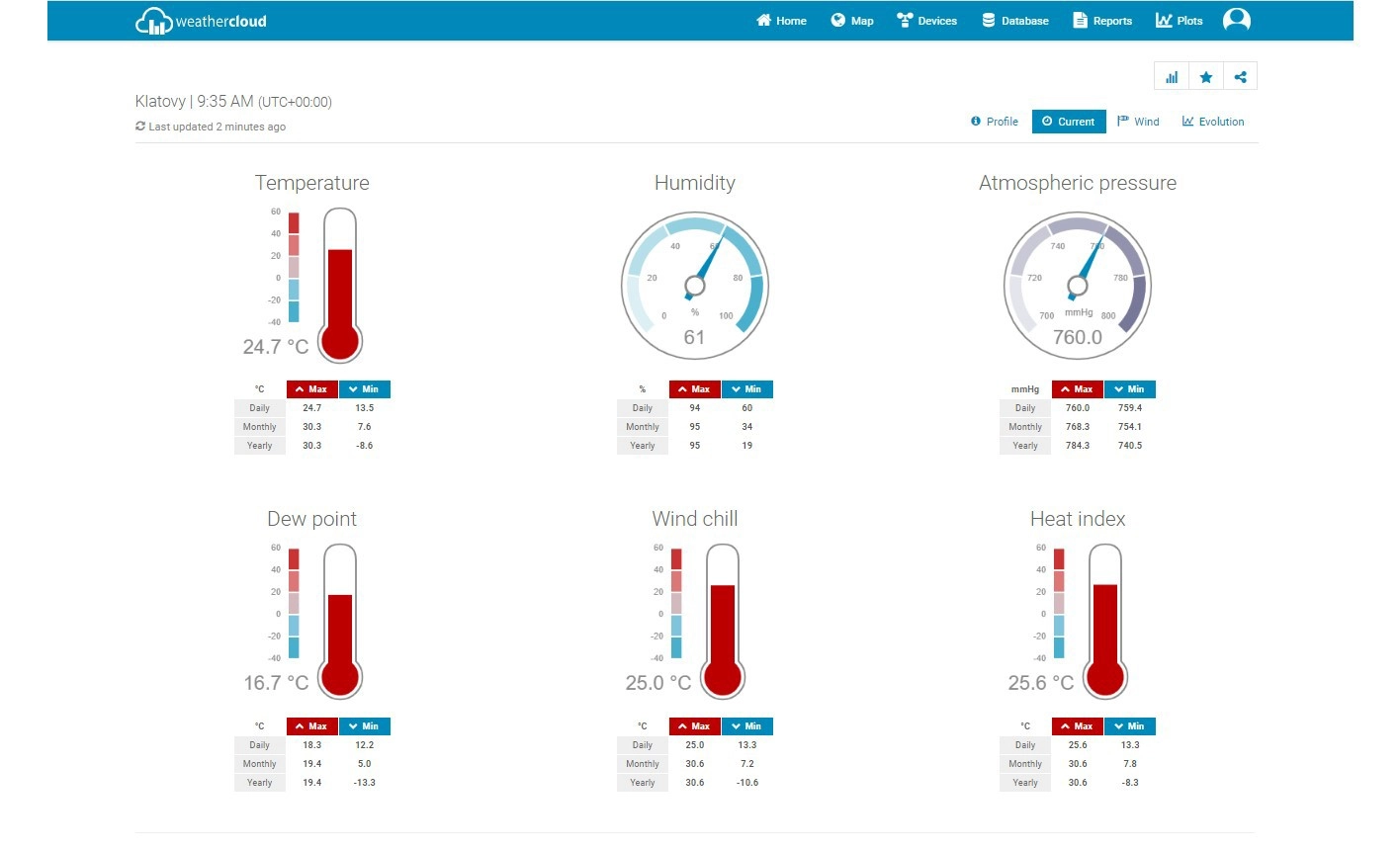Switch to the Profile tab

(995, 122)
